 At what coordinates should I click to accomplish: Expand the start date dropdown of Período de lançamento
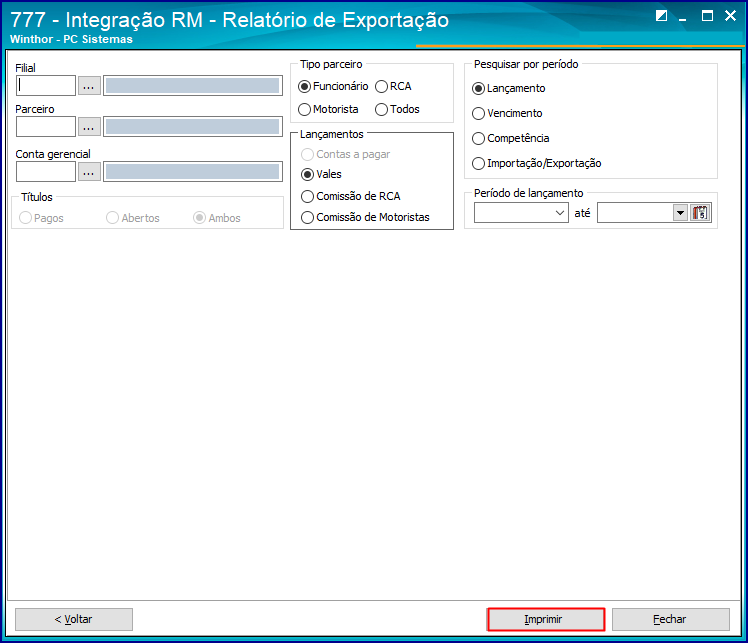[x=560, y=213]
